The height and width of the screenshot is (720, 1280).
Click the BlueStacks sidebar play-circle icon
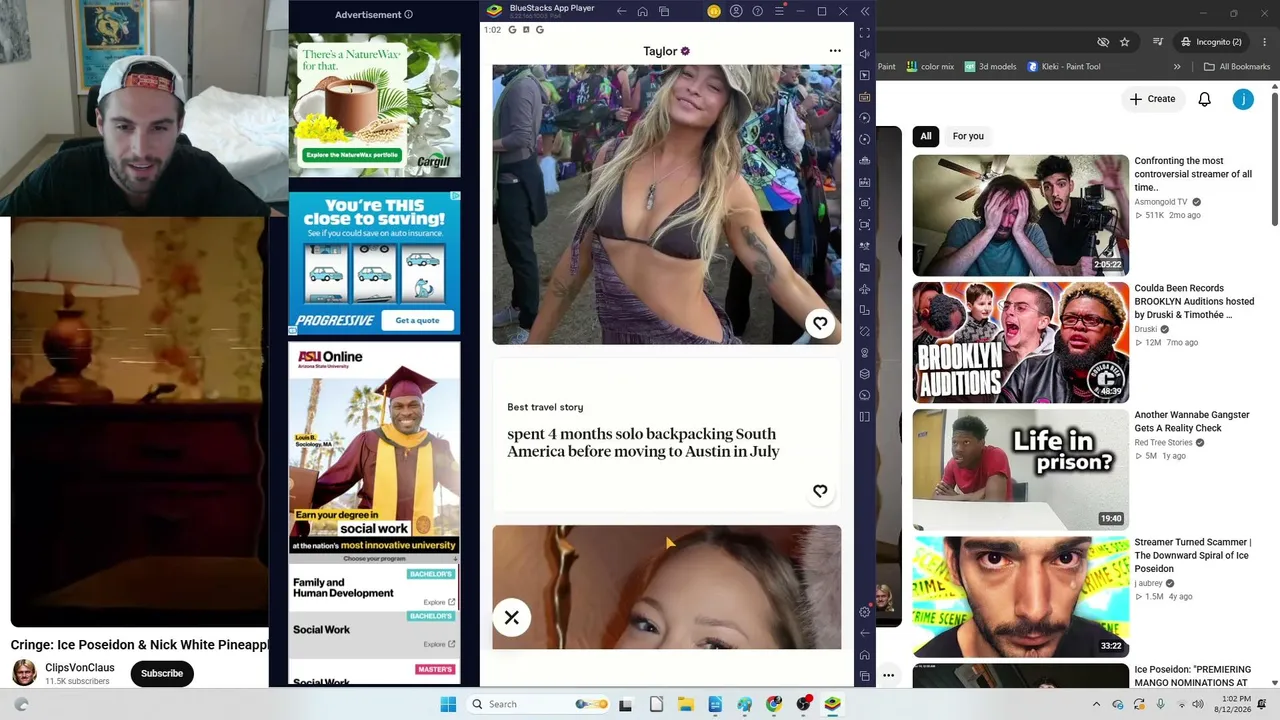pos(865,118)
